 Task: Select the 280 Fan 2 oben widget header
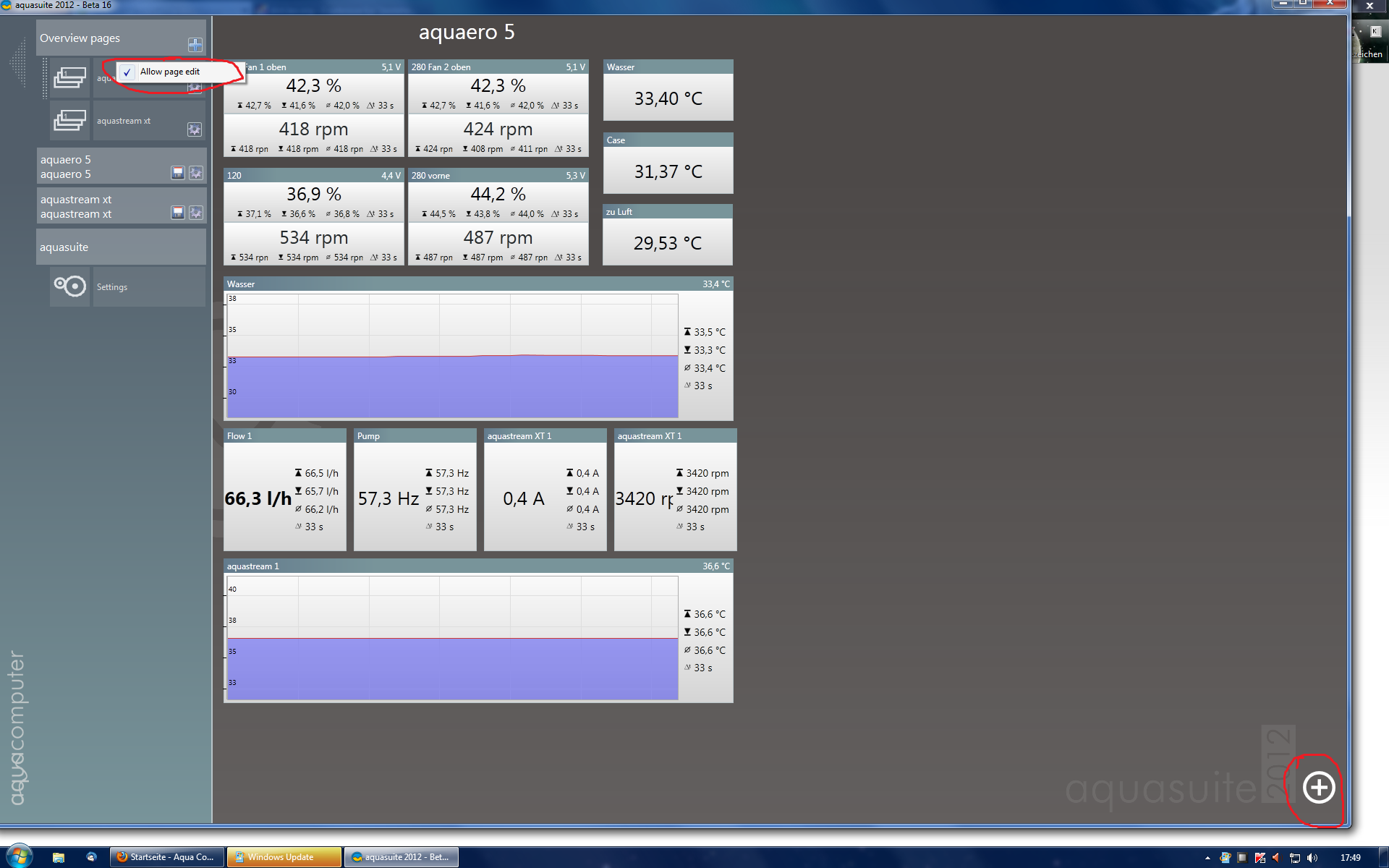click(x=498, y=67)
